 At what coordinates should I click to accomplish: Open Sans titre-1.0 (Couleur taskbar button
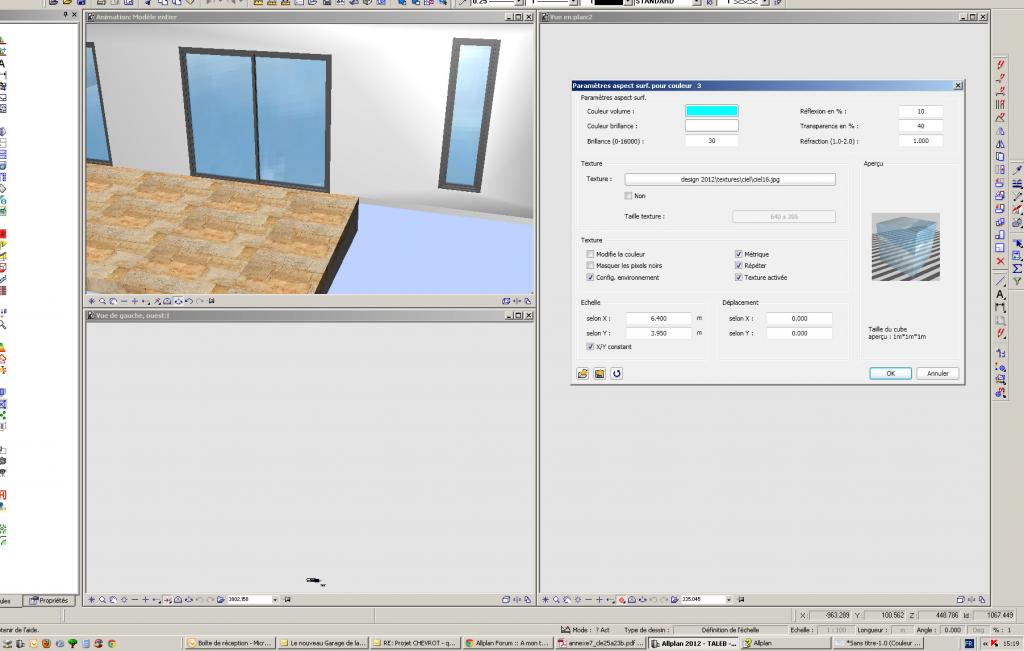(x=878, y=643)
